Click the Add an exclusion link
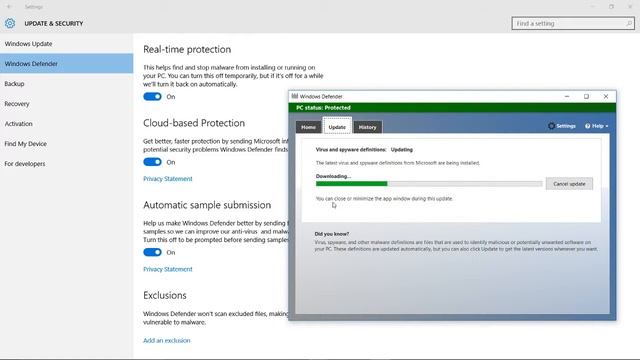This screenshot has height=360, width=640. 167,340
